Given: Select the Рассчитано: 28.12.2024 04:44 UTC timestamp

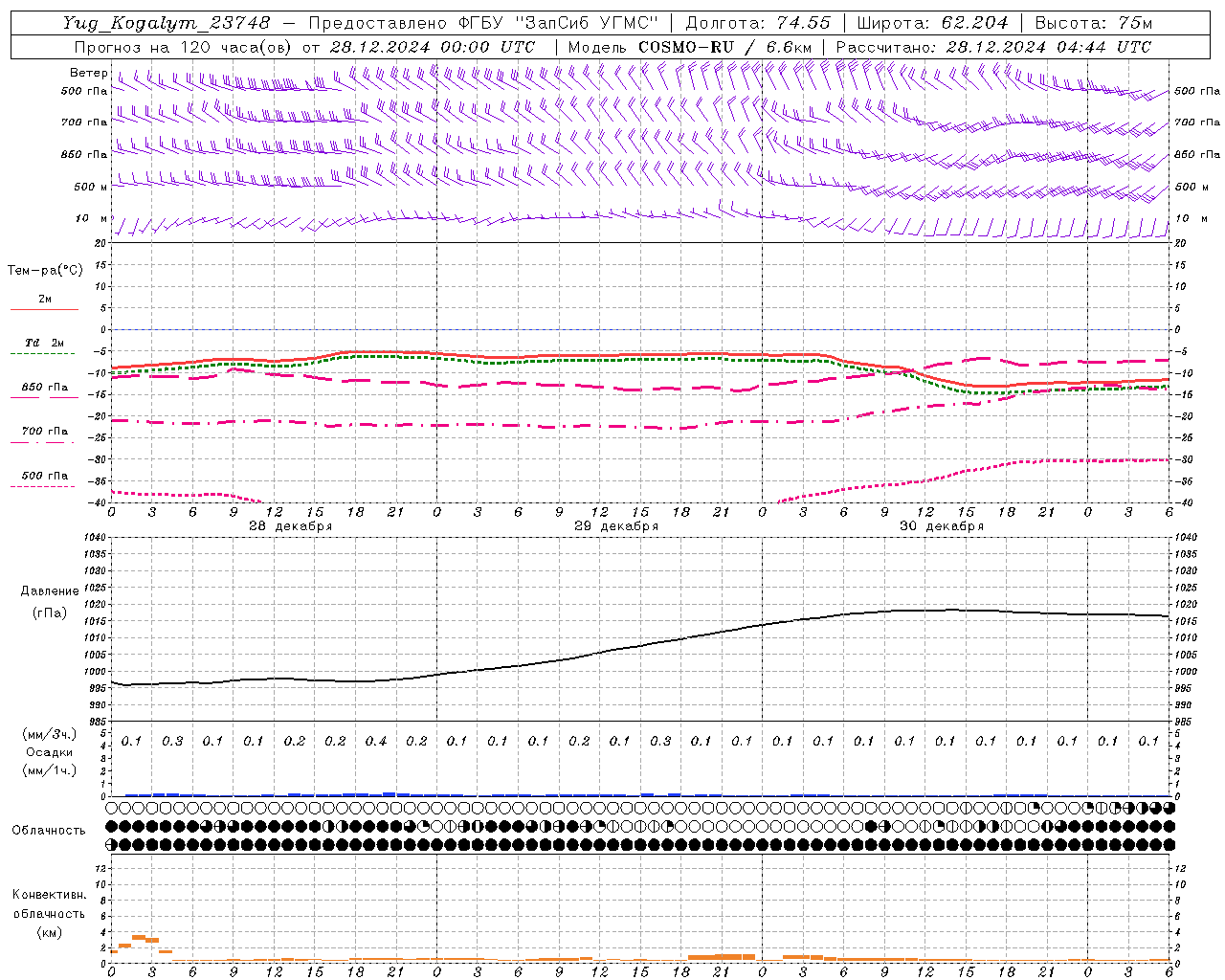Looking at the screenshot, I should 993,47.
